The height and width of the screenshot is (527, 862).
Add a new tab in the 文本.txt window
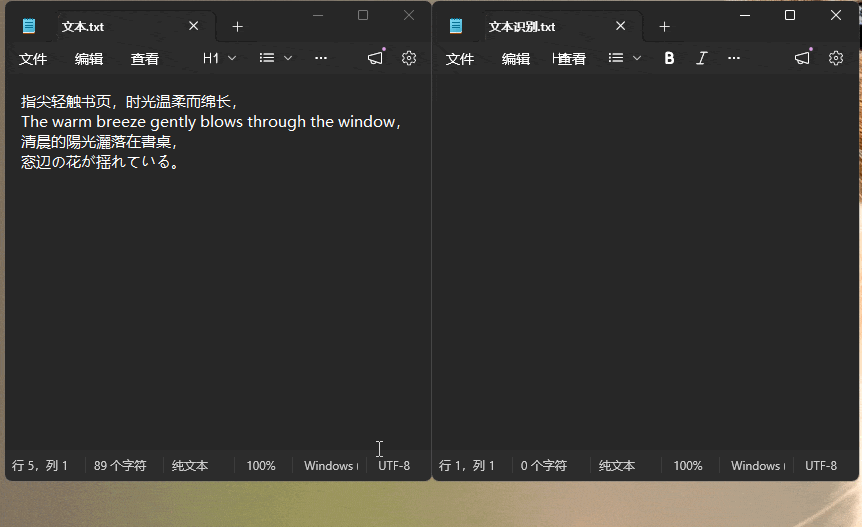237,26
